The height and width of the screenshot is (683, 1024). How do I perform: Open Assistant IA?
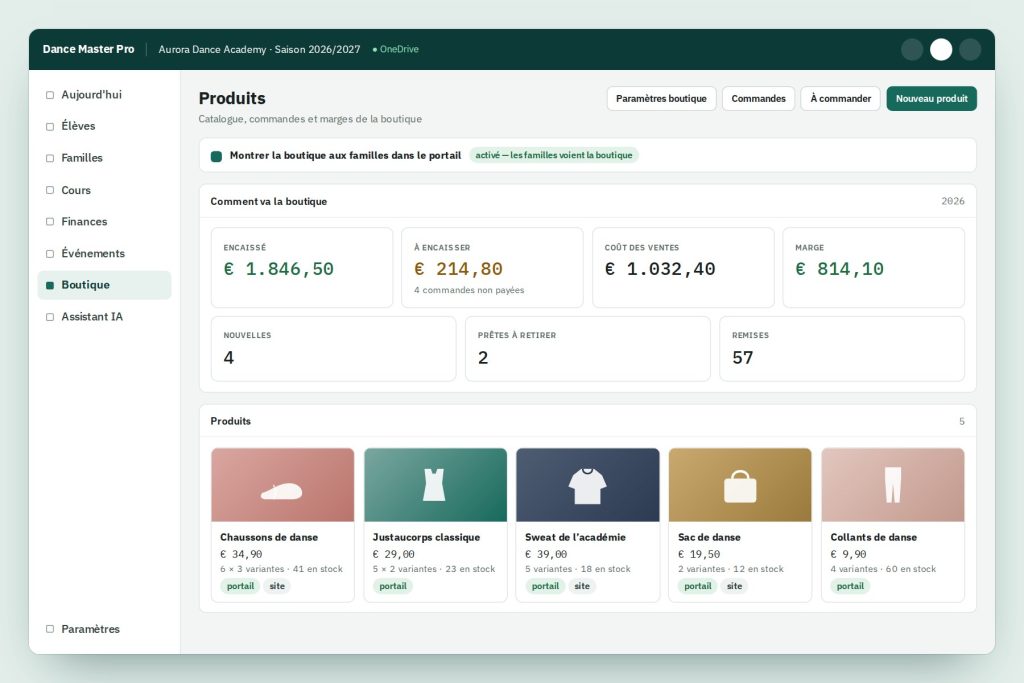[x=104, y=317]
